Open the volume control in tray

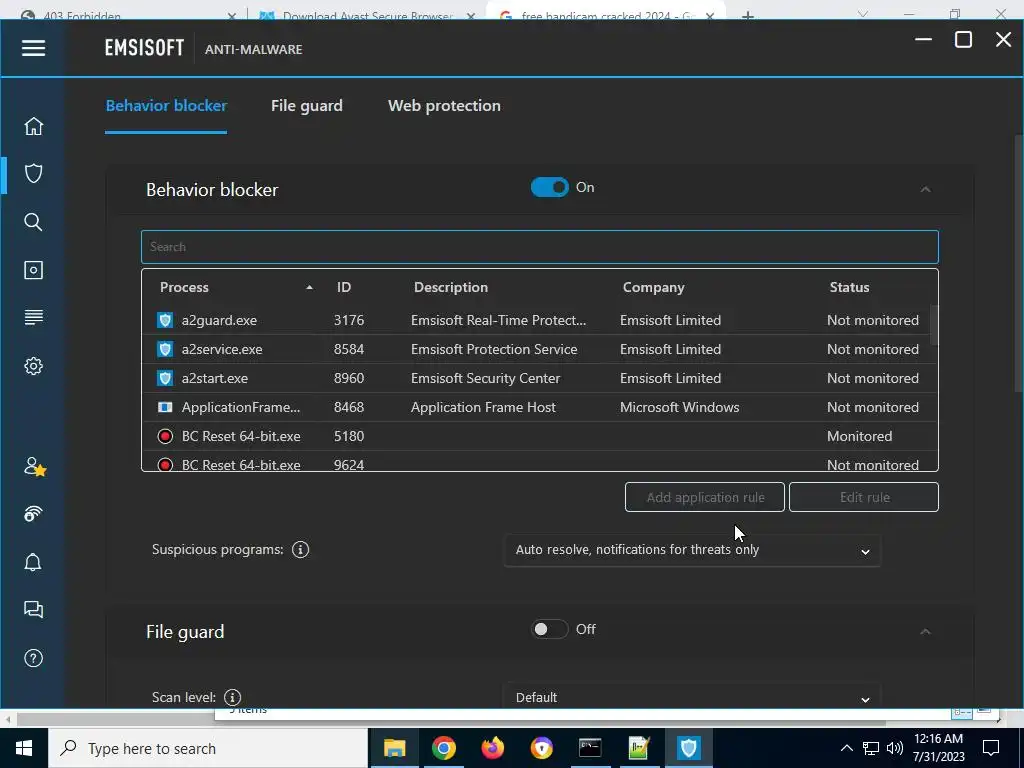895,748
